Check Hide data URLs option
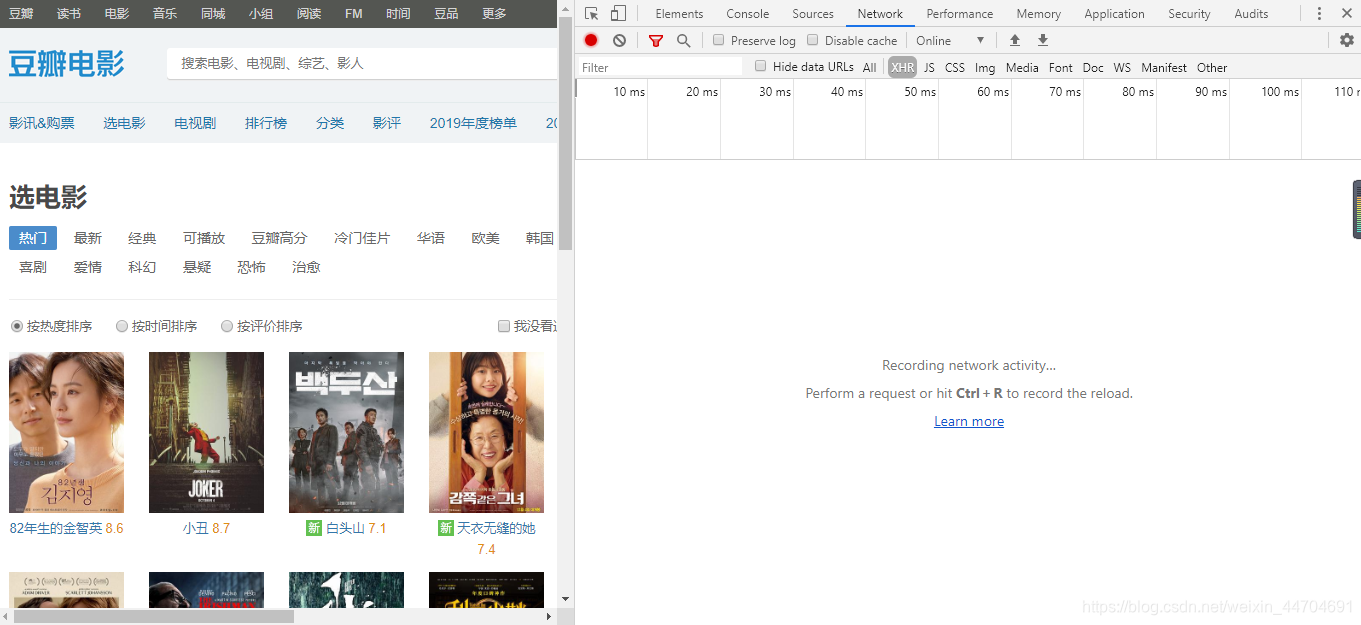Screen dimensions: 1361x625 point(760,66)
